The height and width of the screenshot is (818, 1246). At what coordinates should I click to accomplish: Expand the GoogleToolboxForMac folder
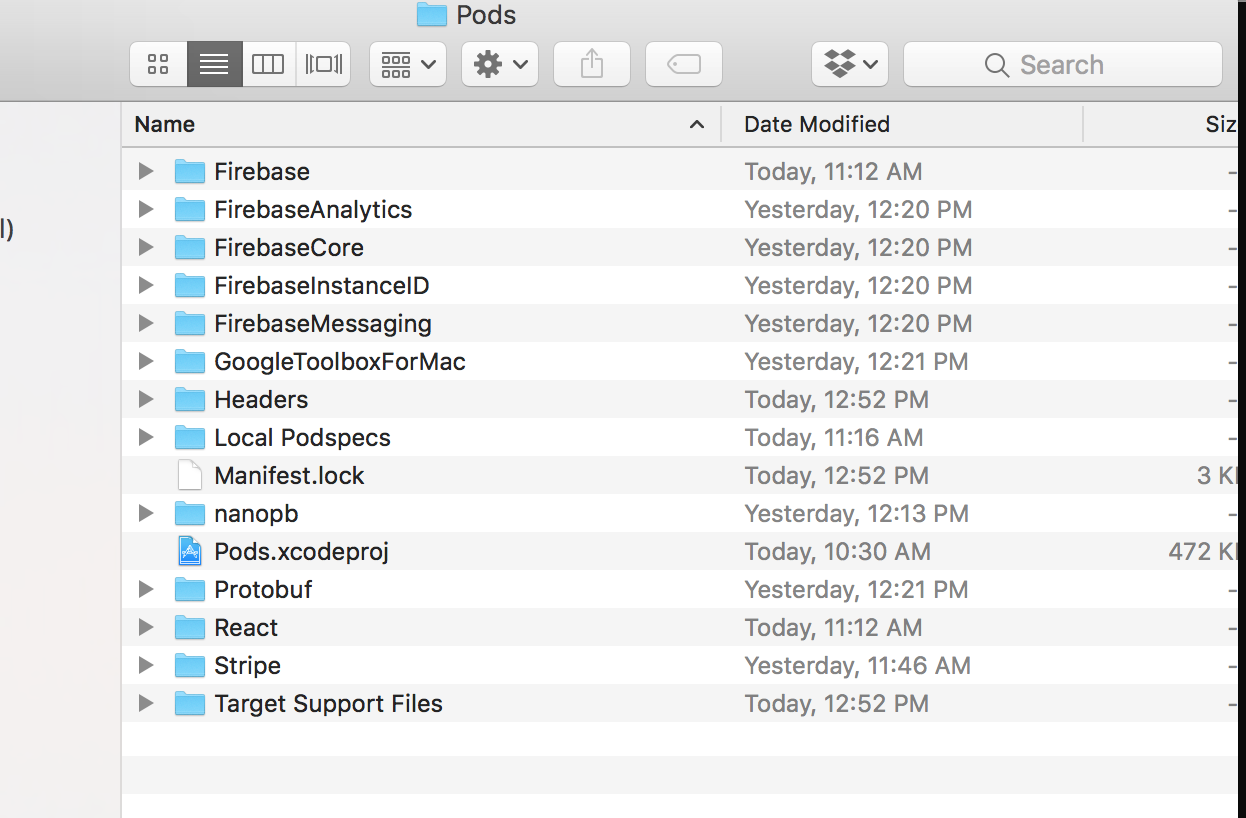pos(146,361)
